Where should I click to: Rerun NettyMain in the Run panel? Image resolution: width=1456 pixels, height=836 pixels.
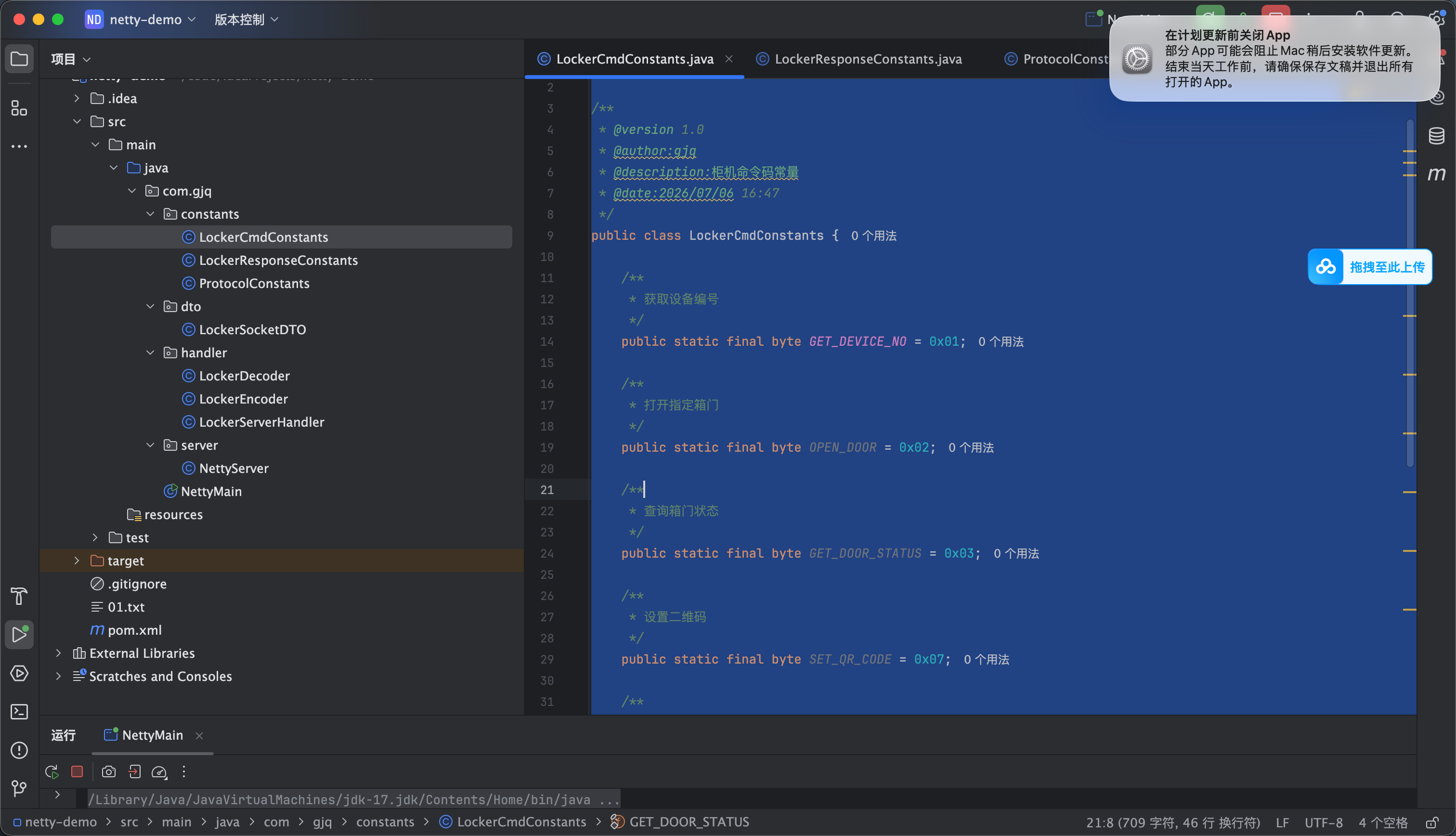point(52,771)
